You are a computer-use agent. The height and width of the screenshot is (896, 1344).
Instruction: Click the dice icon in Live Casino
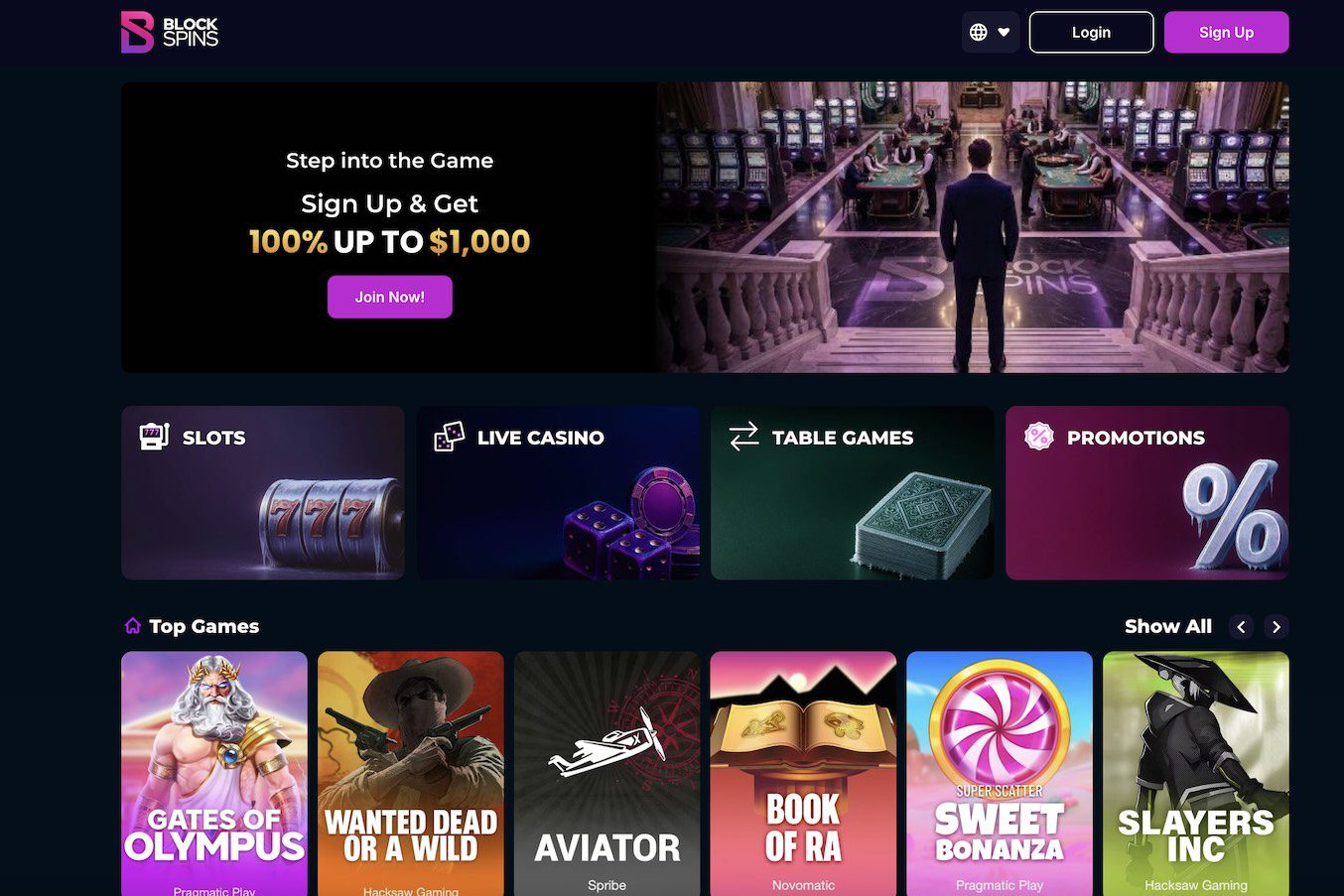[x=449, y=437]
